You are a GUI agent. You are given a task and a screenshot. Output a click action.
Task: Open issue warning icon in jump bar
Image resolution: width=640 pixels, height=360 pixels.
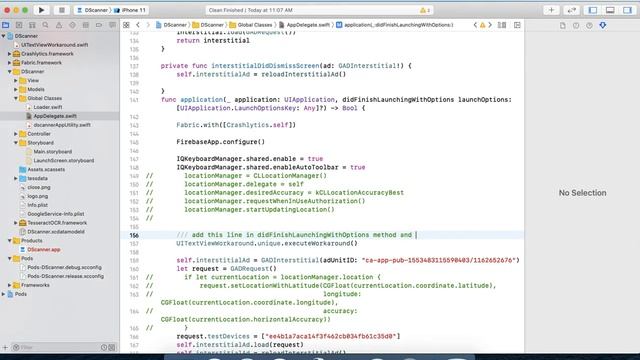[482, 25]
